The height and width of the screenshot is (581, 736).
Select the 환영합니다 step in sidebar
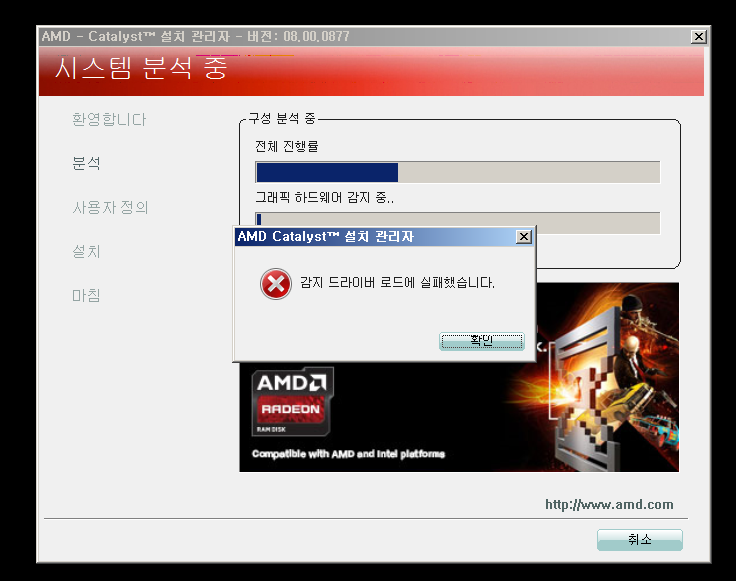(x=109, y=120)
